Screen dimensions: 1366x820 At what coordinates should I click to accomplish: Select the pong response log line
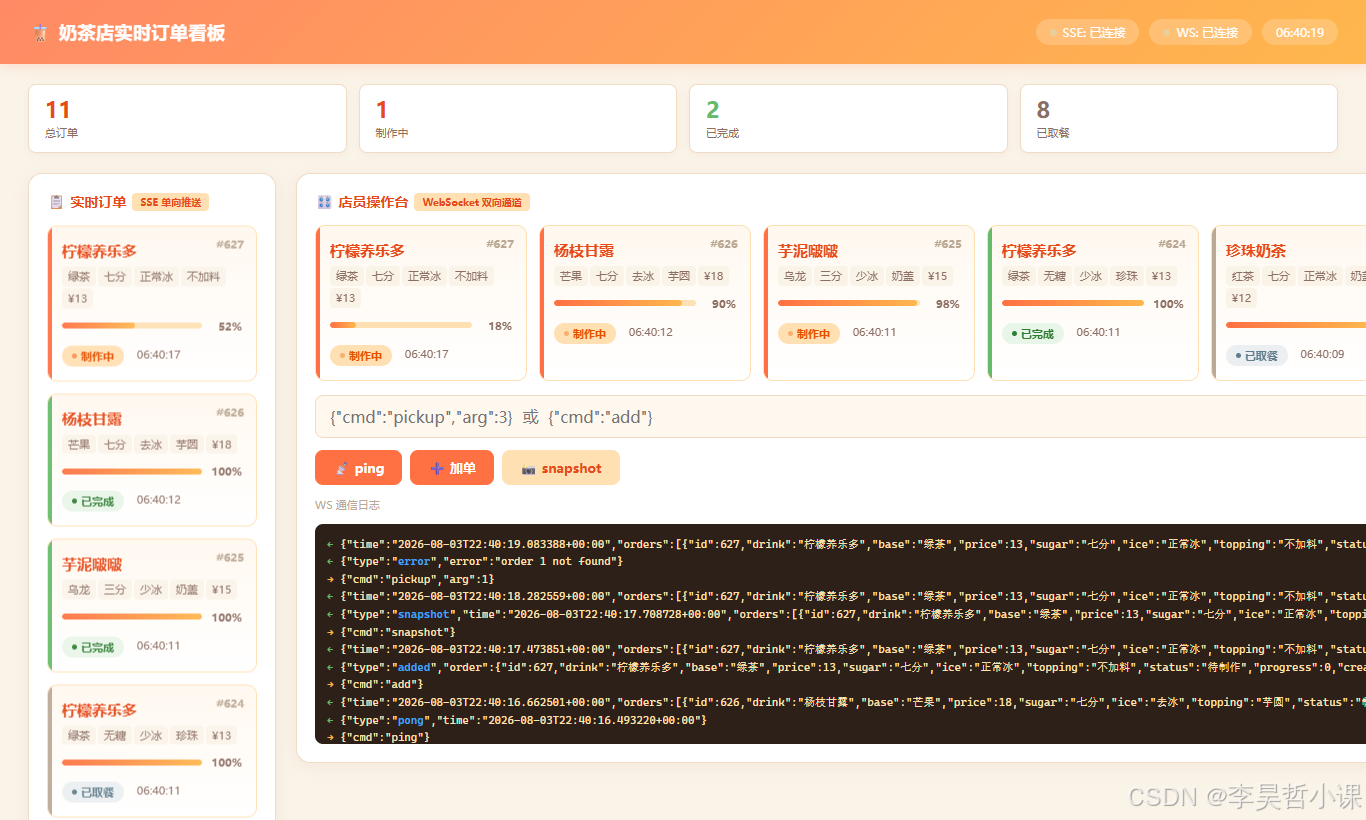524,720
